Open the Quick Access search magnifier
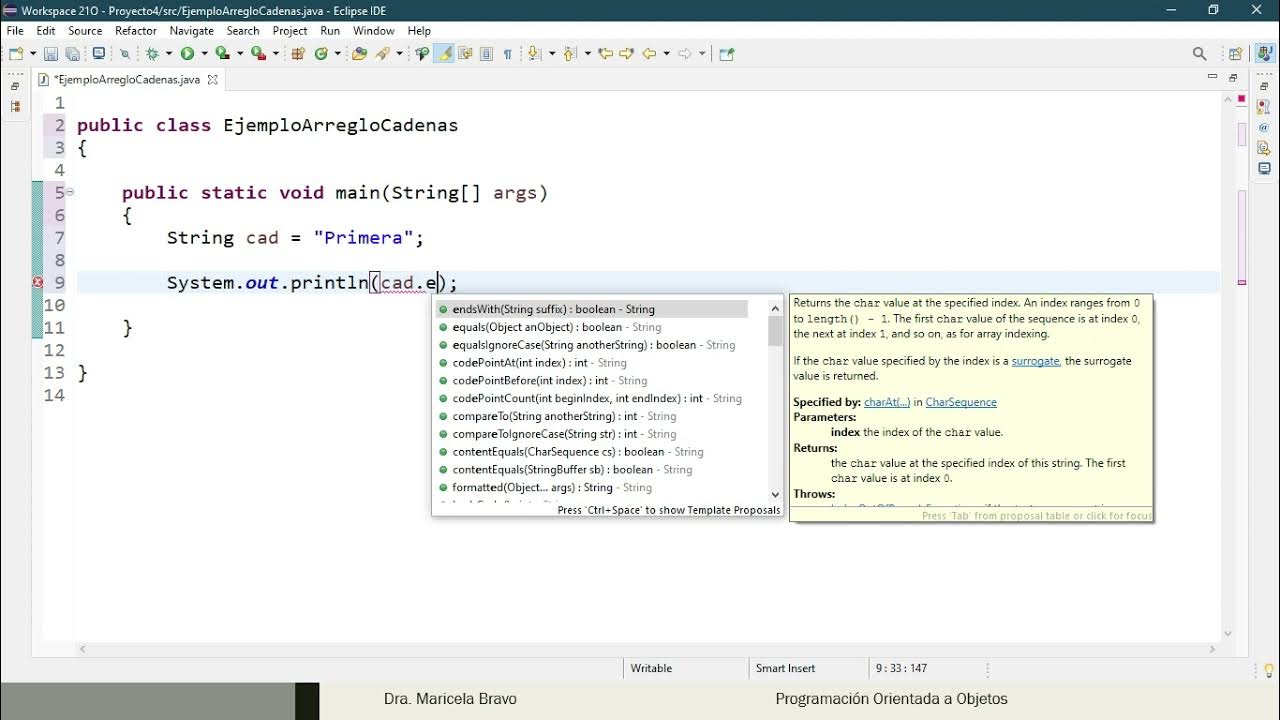The height and width of the screenshot is (720, 1280). pos(1200,54)
